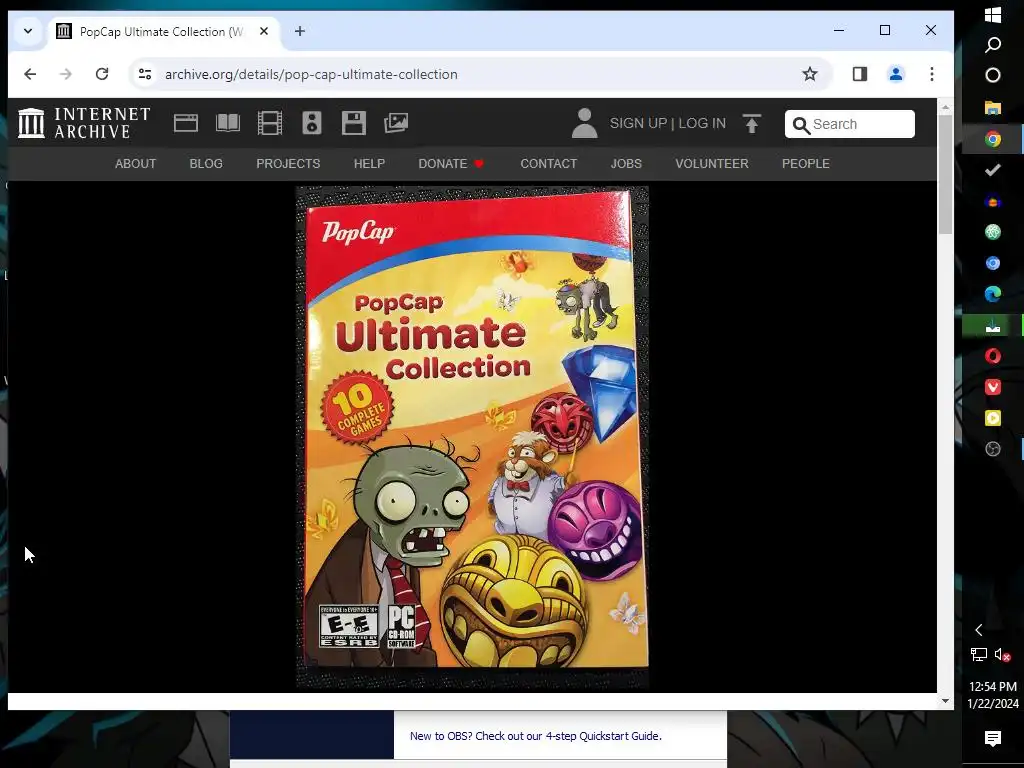Open the BLOG menu item

(x=206, y=163)
